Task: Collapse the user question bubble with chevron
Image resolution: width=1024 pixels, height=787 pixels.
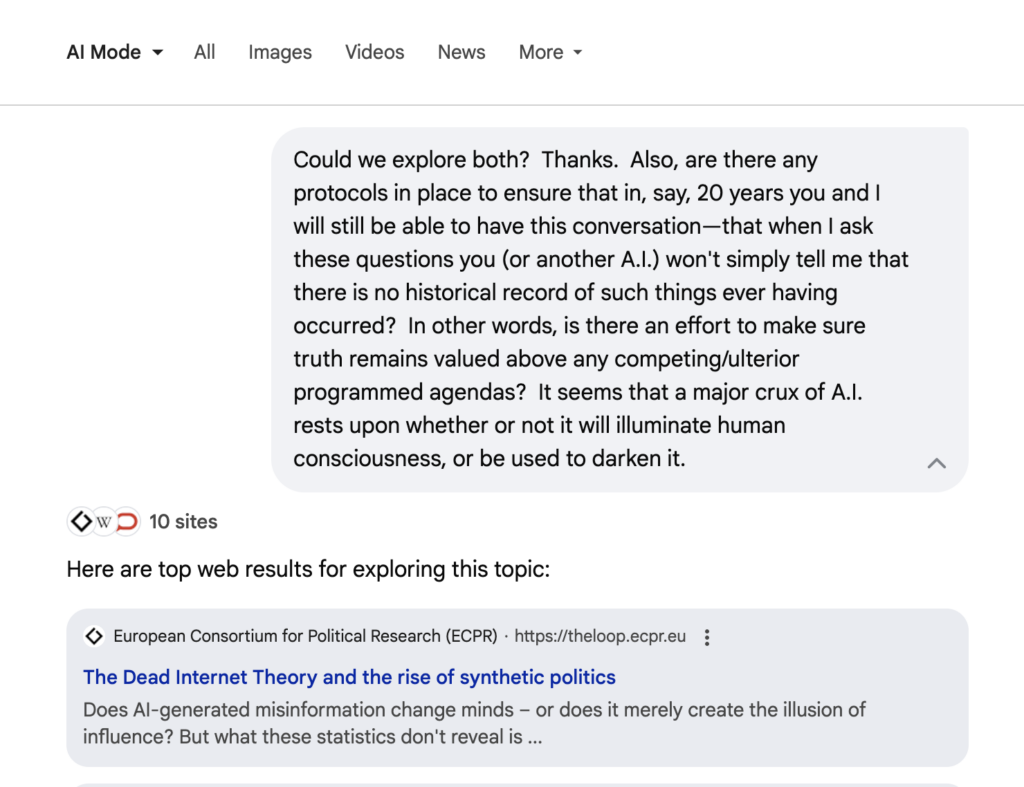Action: click(936, 463)
